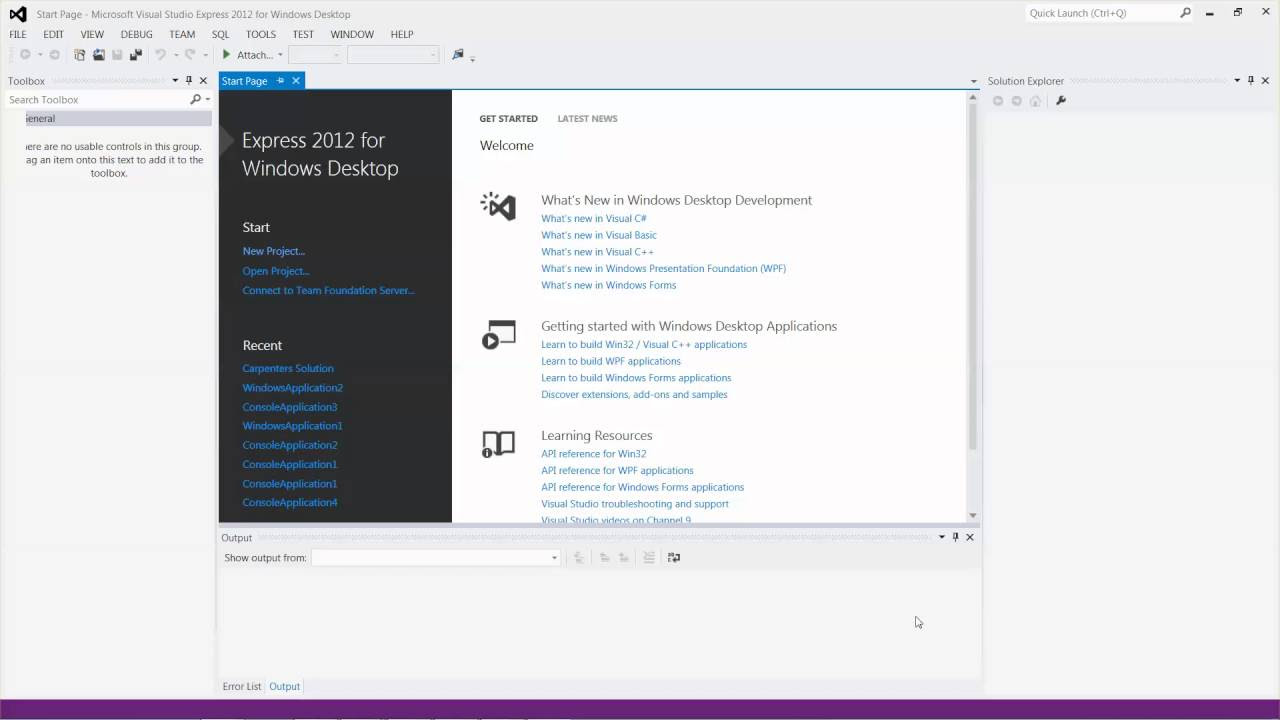Open the Search Toolbox options dropdown arrow

click(208, 100)
